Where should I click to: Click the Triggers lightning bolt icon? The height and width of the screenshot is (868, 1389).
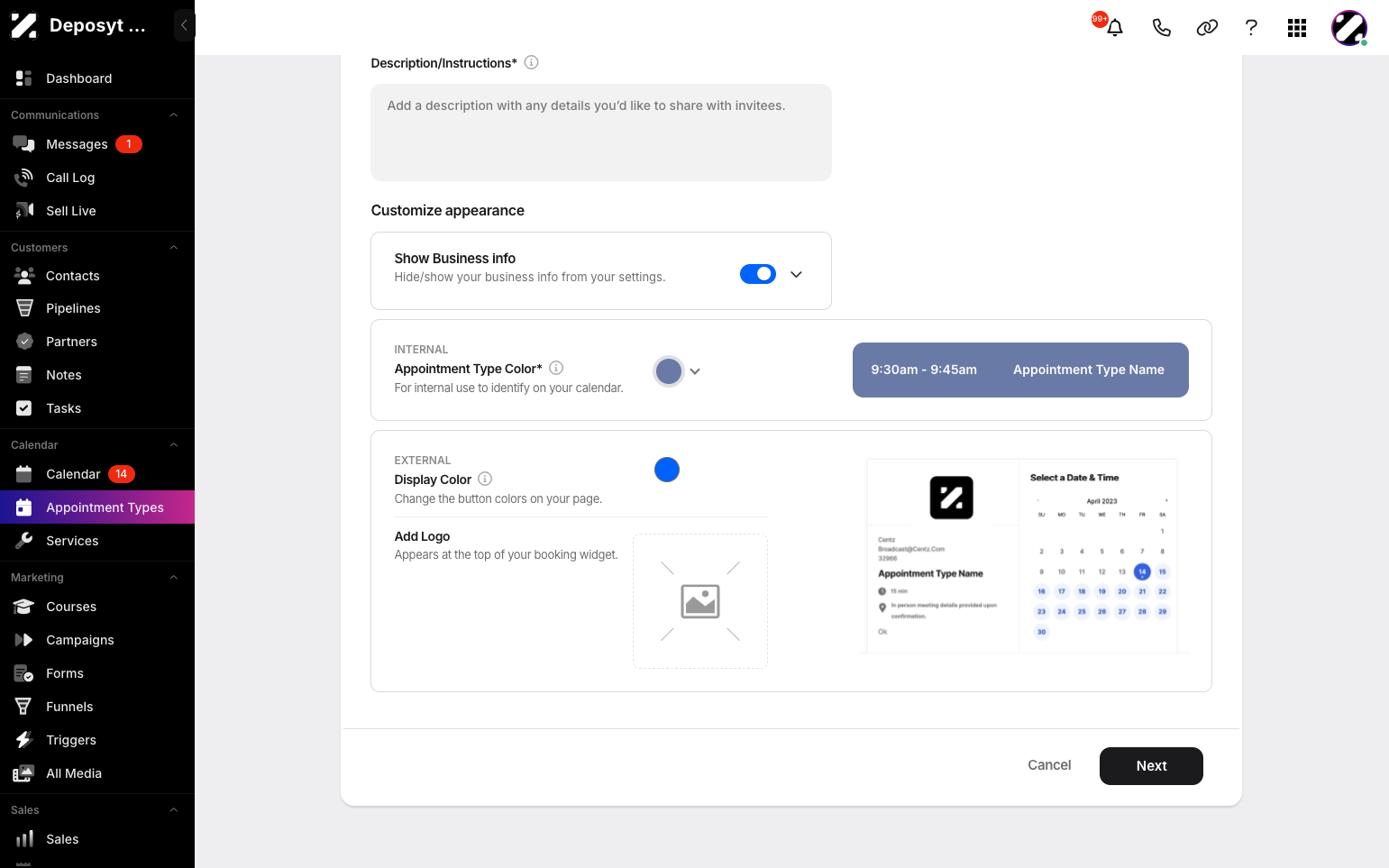(x=24, y=740)
